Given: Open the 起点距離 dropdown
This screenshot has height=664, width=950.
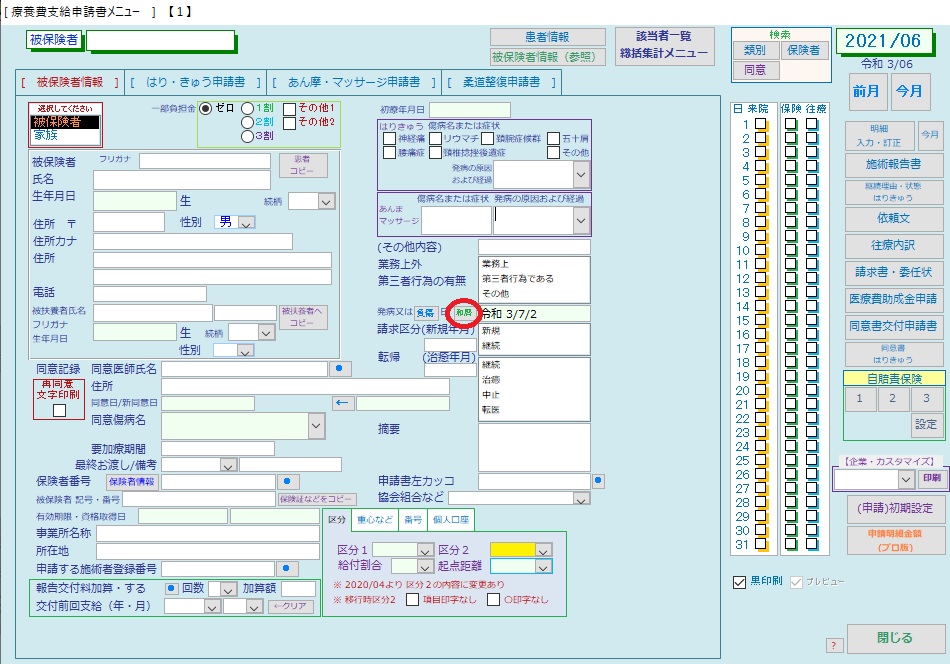Looking at the screenshot, I should tap(543, 566).
